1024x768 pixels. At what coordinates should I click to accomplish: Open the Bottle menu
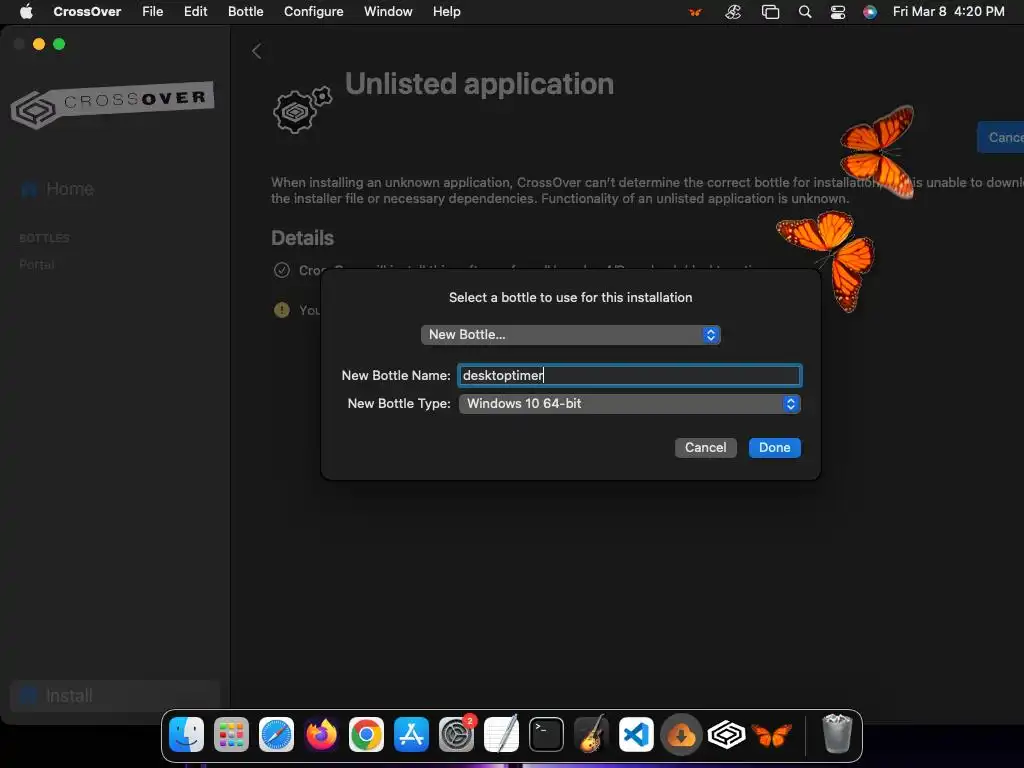point(246,11)
